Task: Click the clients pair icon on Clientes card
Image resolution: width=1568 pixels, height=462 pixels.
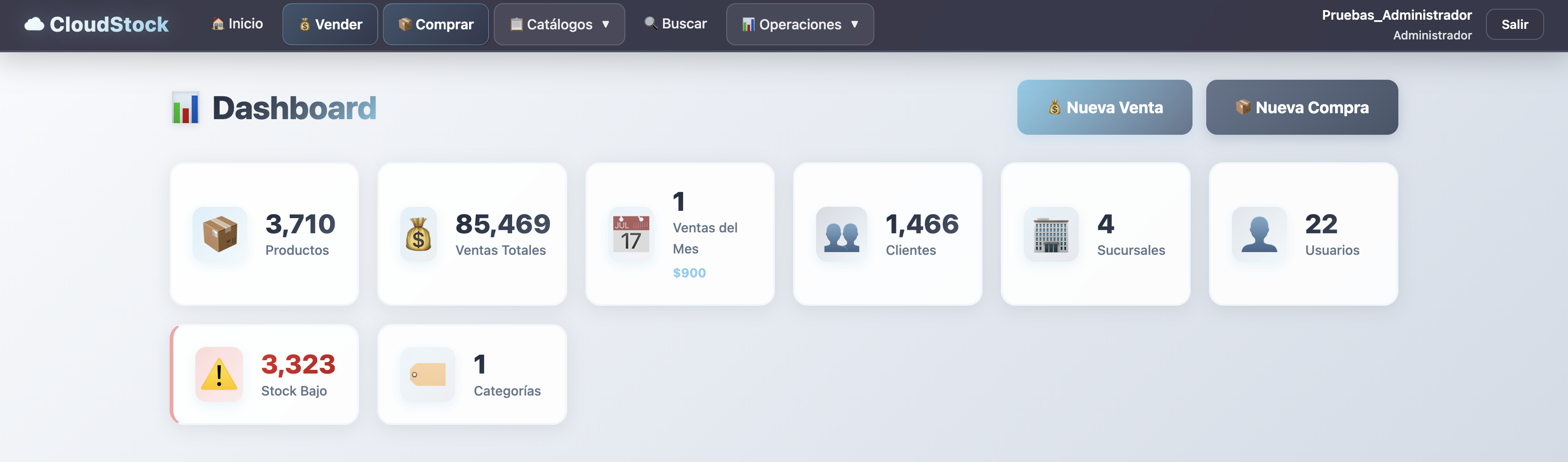Action: (840, 234)
